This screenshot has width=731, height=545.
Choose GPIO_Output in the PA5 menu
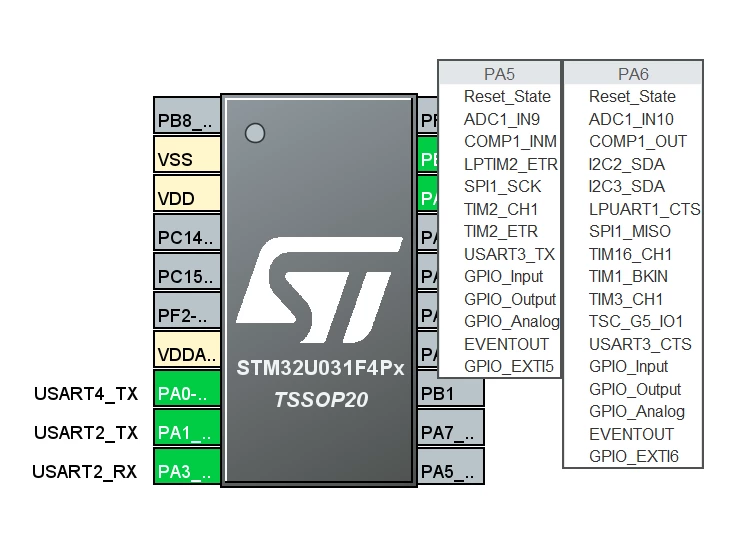(499, 299)
